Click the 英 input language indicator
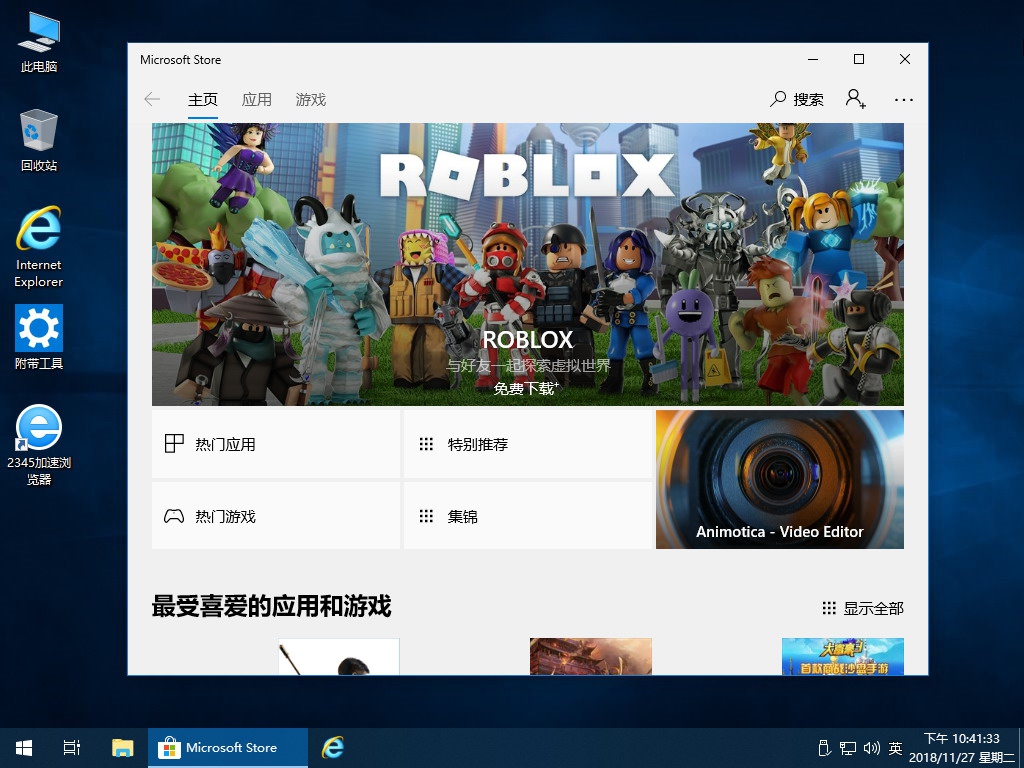Screen dimensions: 1024x768 [895, 748]
